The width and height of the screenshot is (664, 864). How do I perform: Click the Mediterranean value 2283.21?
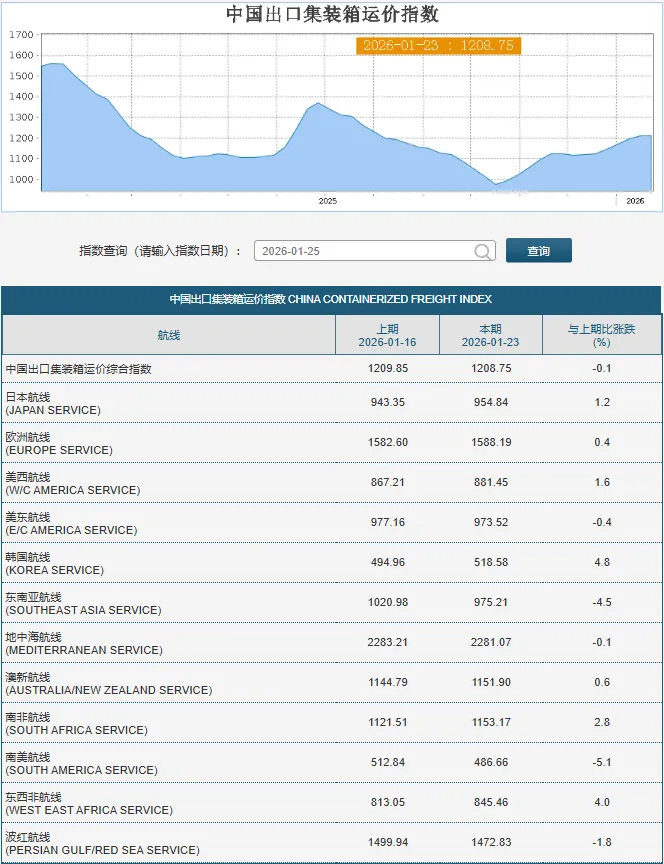coord(388,642)
